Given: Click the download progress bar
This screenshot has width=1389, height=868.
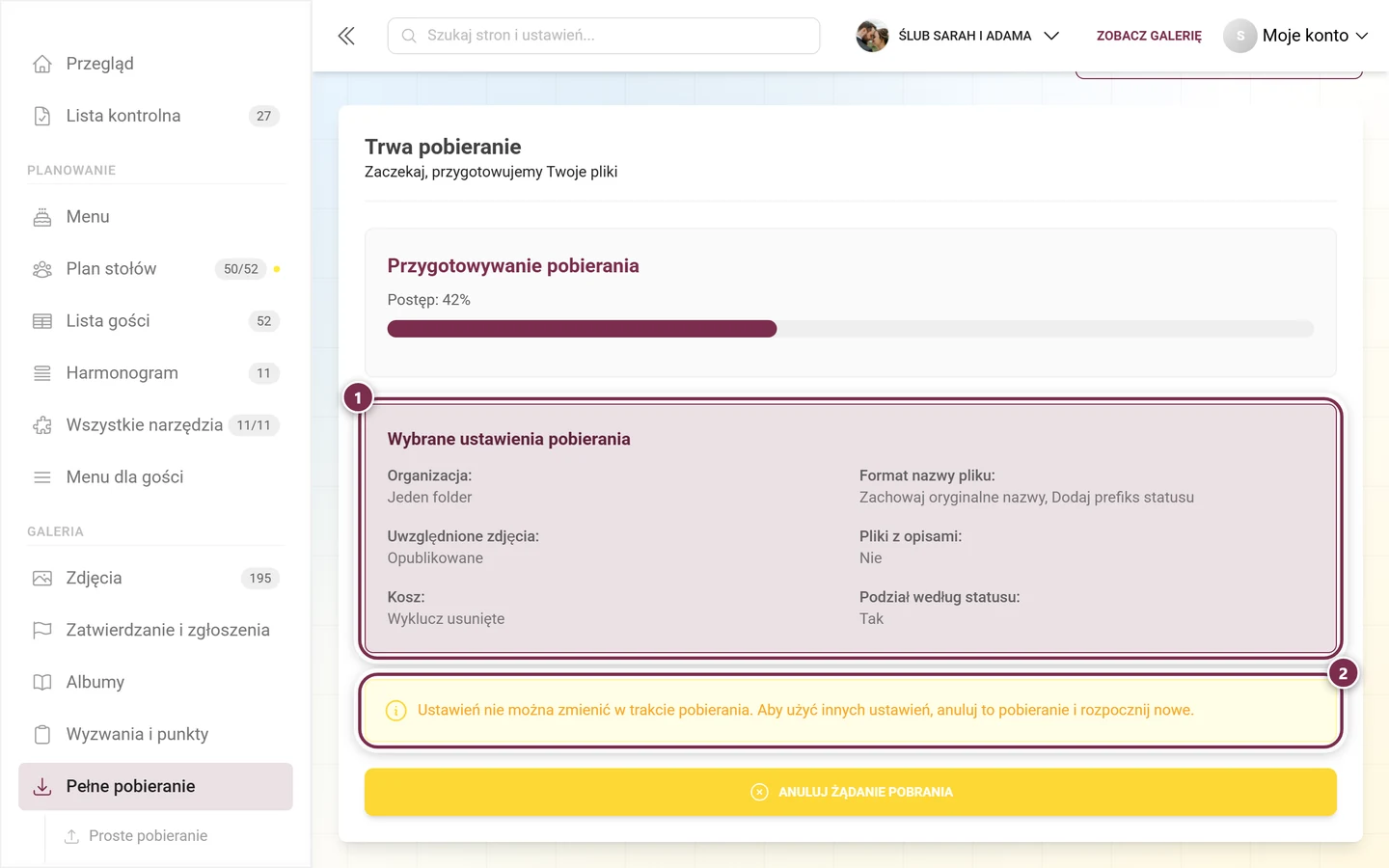Looking at the screenshot, I should tap(851, 329).
